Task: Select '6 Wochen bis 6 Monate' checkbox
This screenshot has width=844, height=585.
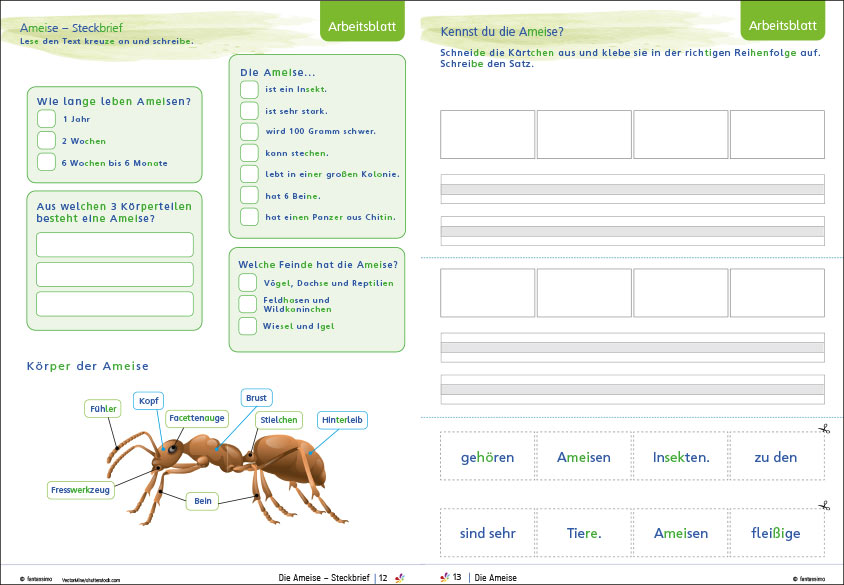Action: pos(46,162)
